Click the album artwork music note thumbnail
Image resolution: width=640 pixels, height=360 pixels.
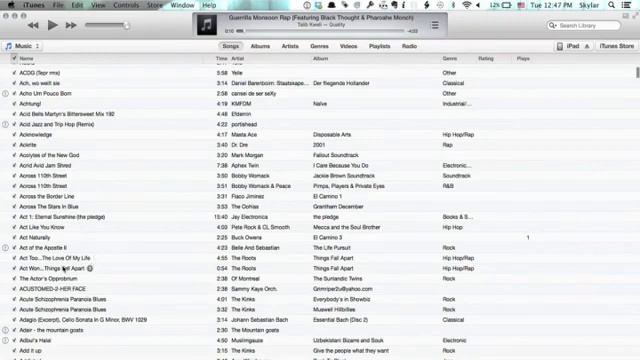click(207, 25)
